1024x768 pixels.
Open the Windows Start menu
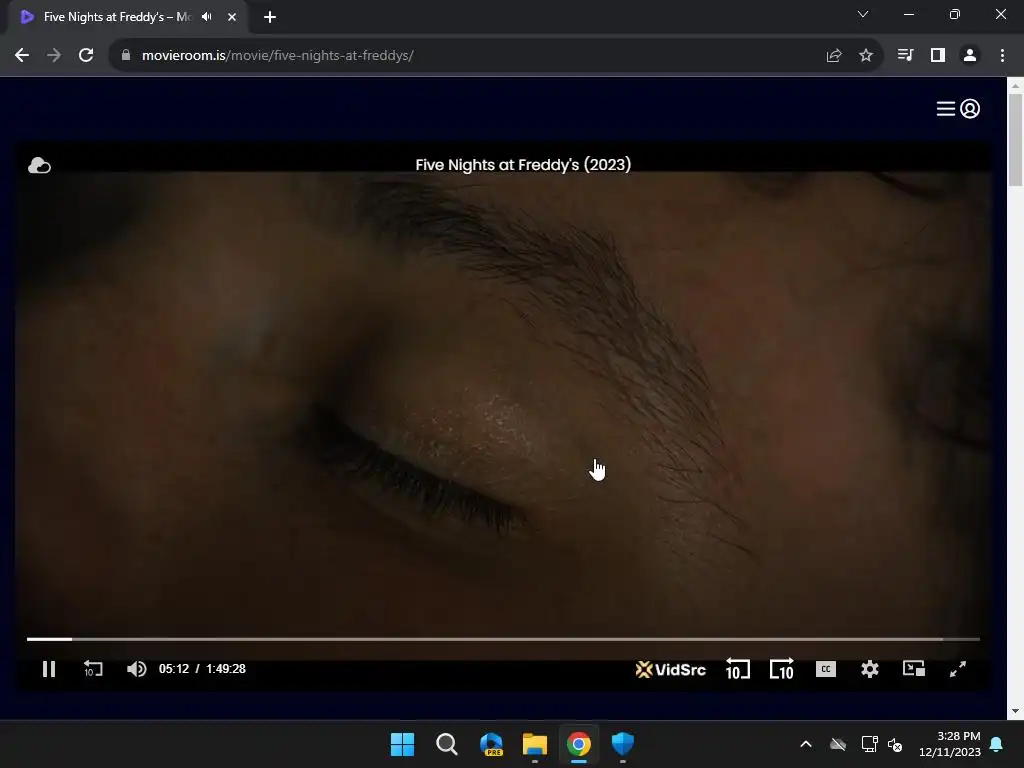coord(402,744)
